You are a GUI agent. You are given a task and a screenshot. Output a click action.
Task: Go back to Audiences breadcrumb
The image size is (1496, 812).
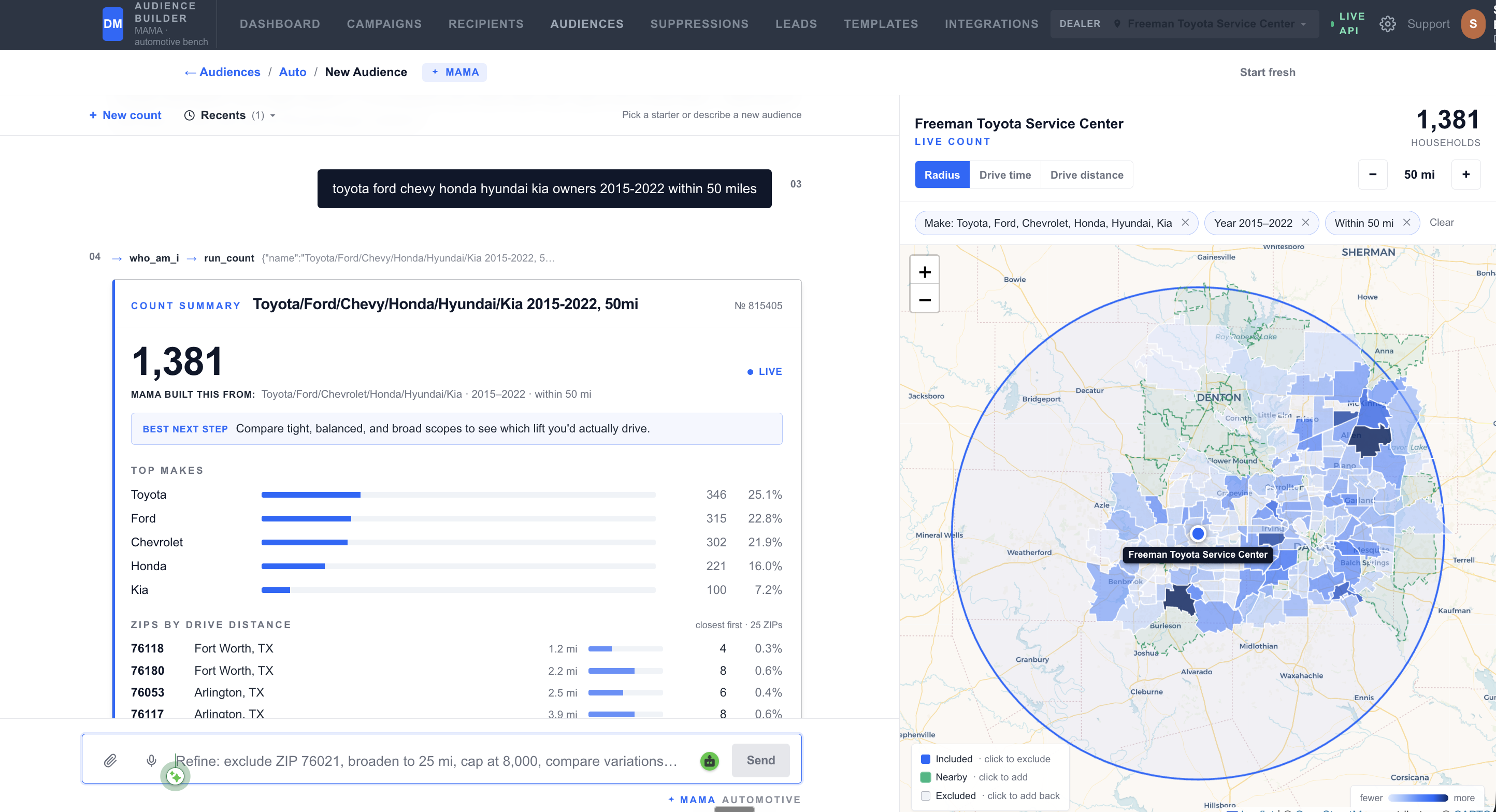222,72
